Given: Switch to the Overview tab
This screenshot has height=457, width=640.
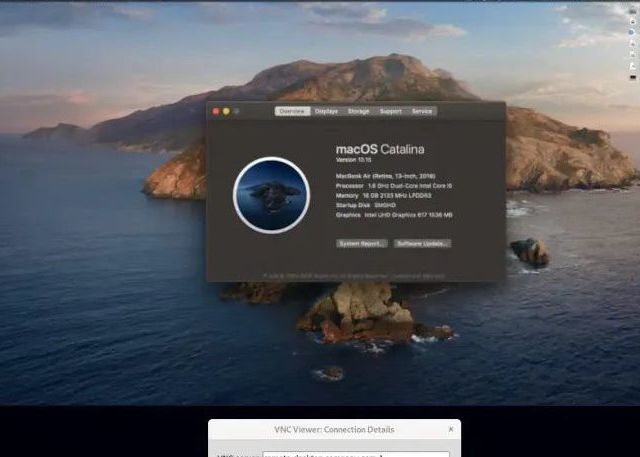Looking at the screenshot, I should tap(291, 111).
